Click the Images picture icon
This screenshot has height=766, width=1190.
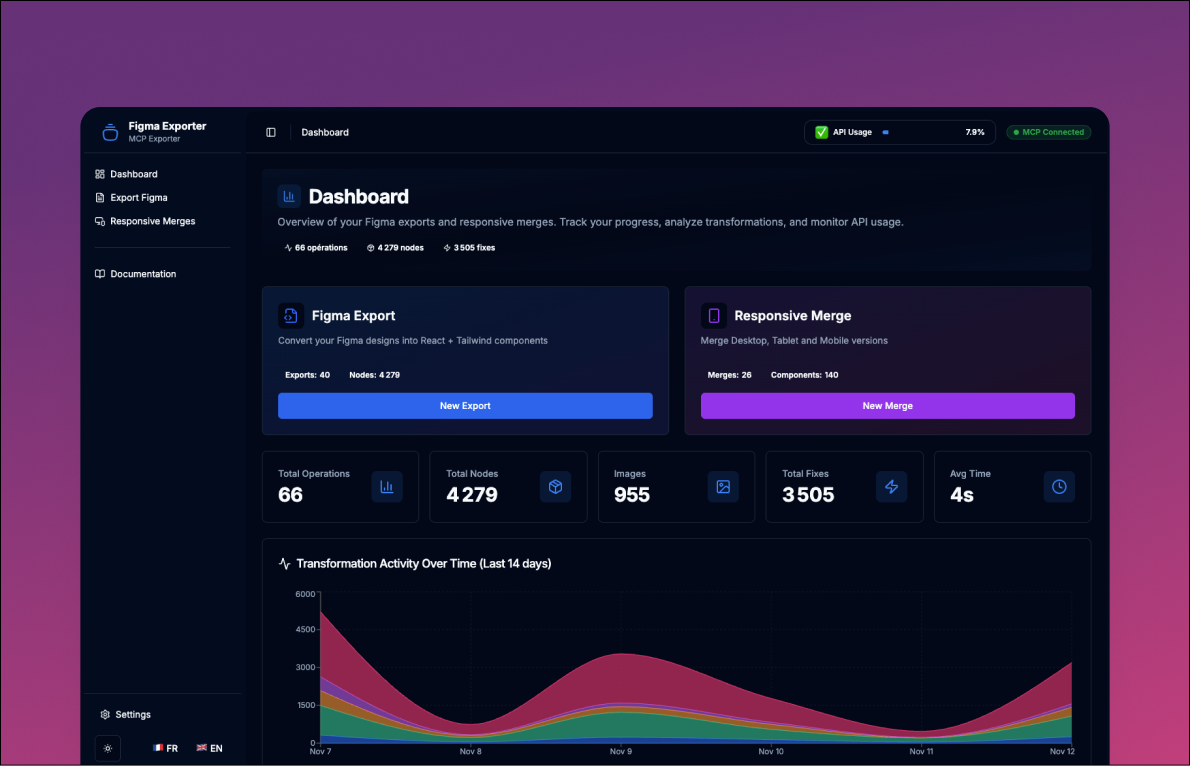[723, 487]
